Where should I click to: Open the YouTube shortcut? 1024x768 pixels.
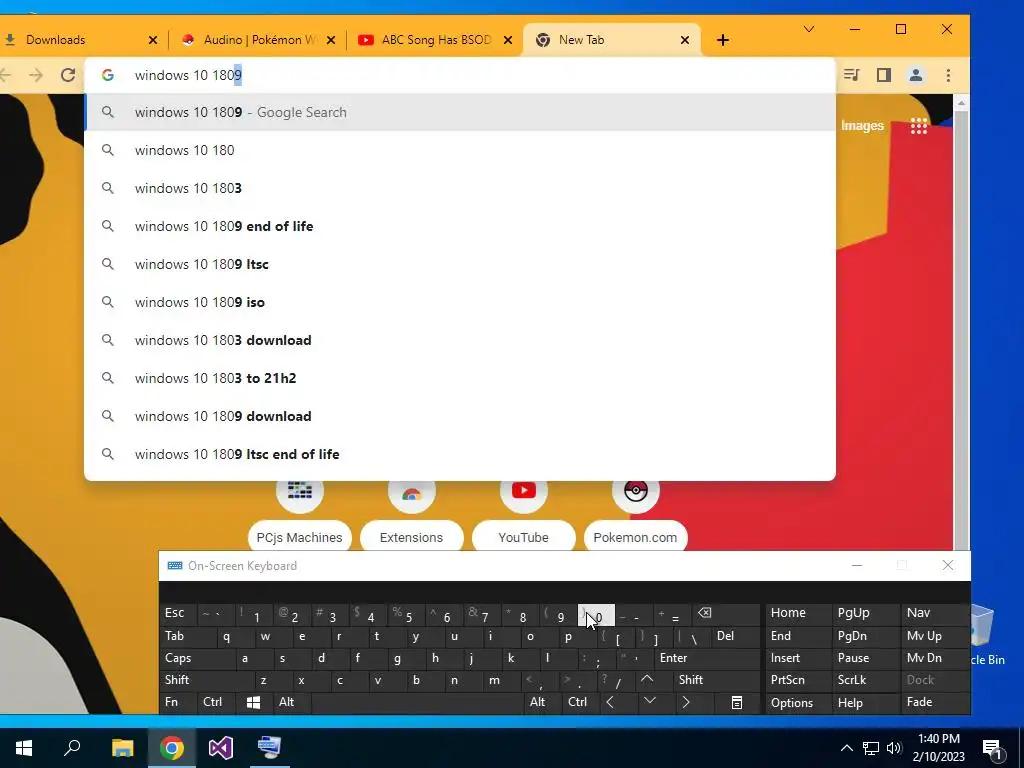click(x=523, y=537)
